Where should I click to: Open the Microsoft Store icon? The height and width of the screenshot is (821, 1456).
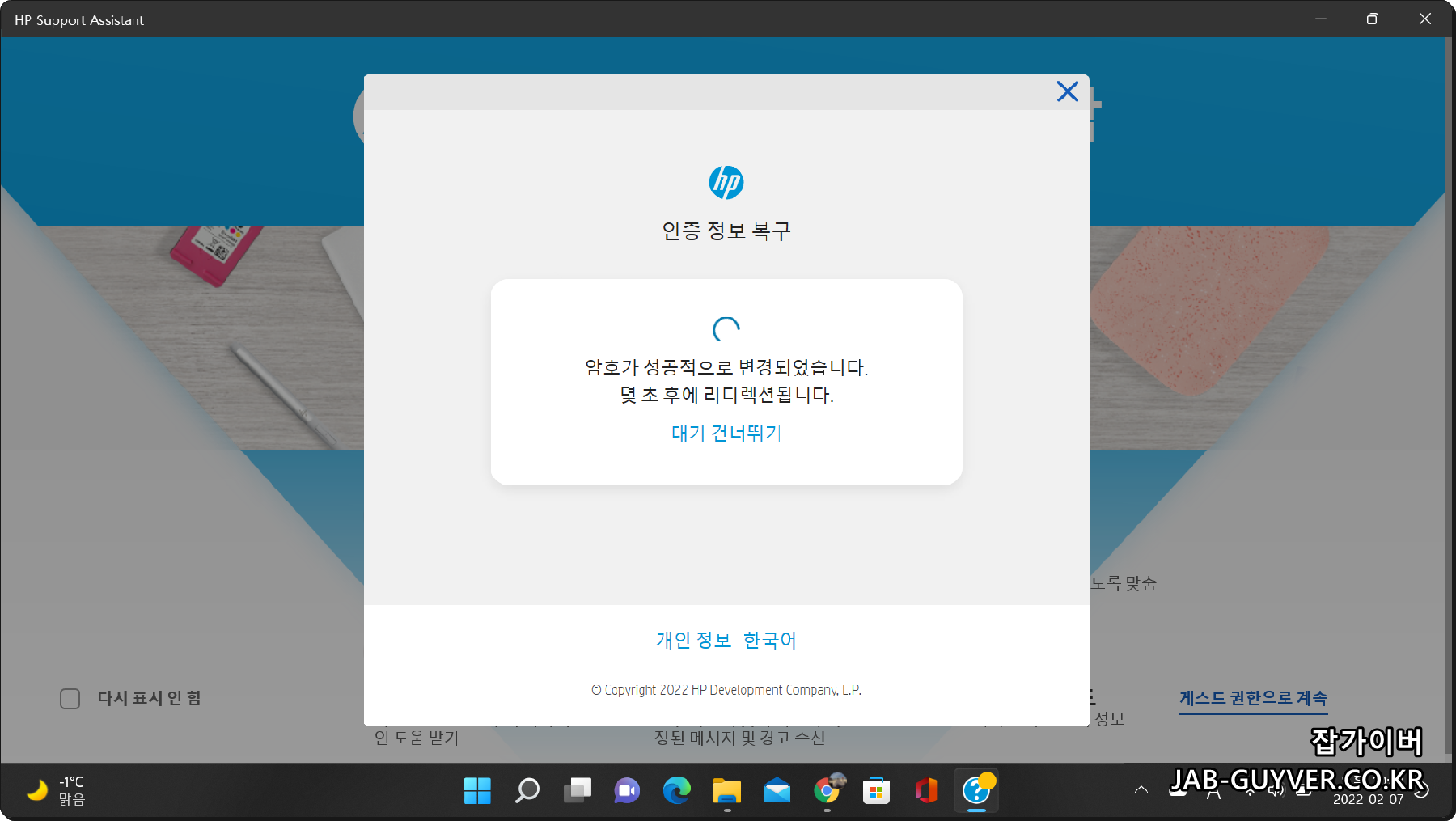(x=877, y=791)
